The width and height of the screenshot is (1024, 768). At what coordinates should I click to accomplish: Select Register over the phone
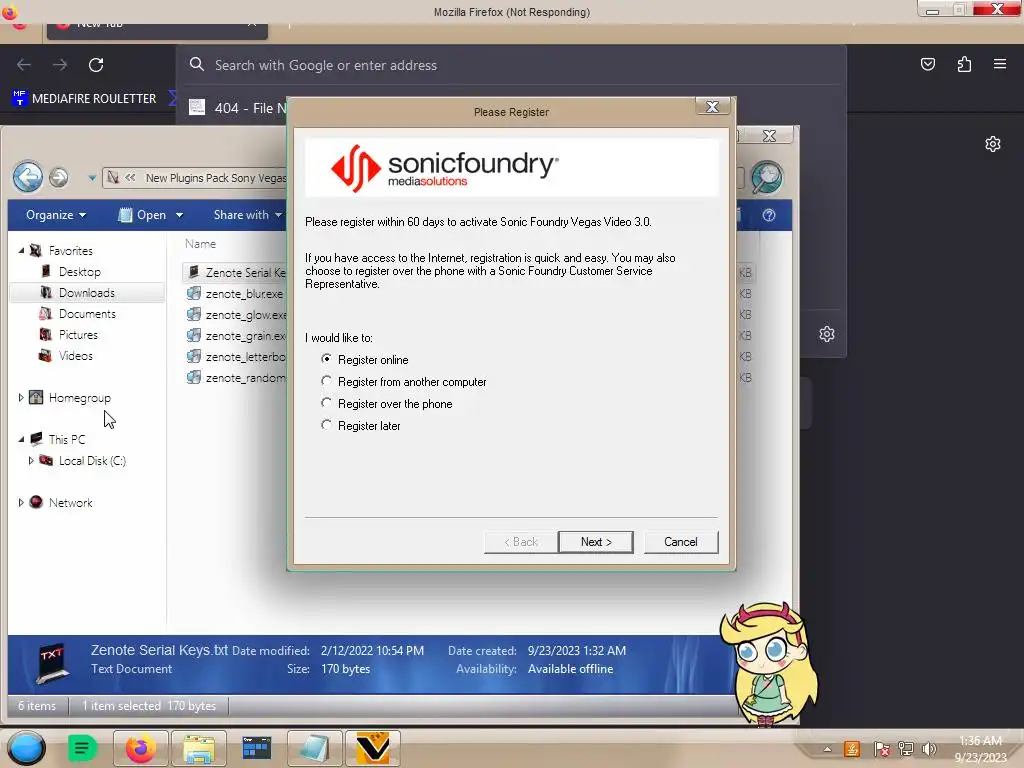[x=387, y=404]
